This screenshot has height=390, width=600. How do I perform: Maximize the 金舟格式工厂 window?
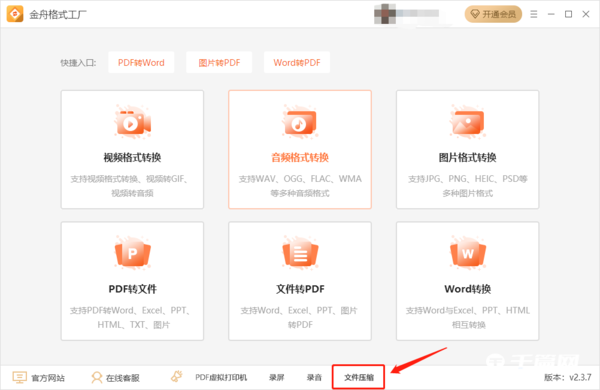click(569, 14)
